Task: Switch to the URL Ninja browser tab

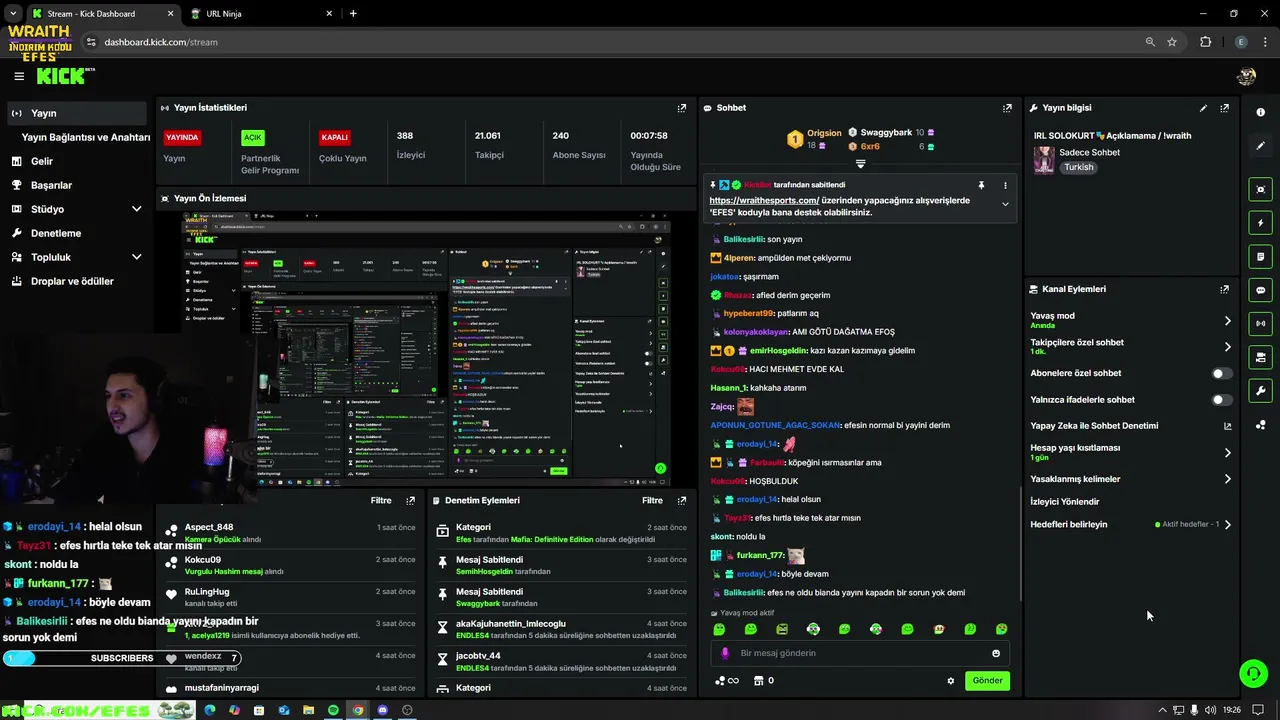Action: click(260, 14)
